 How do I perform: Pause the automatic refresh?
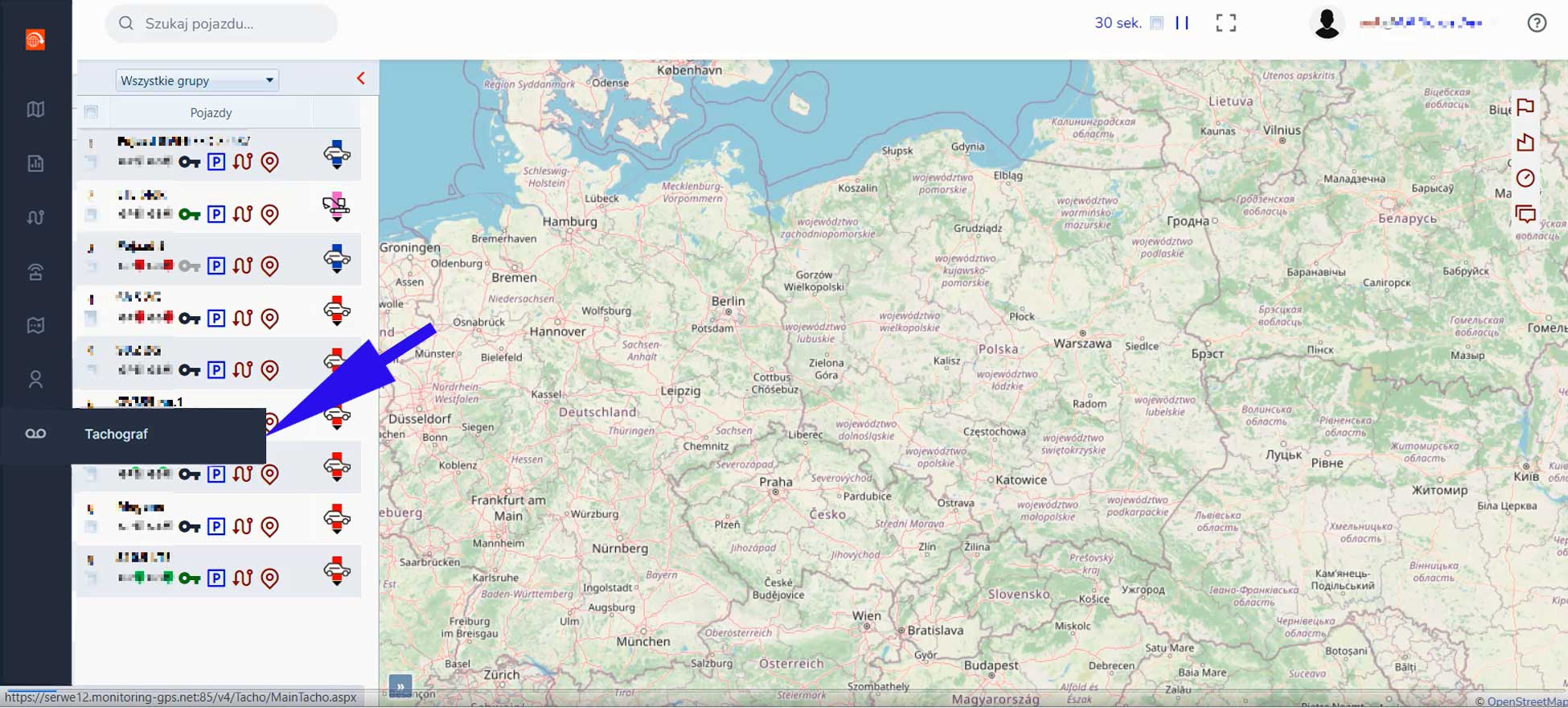[x=1182, y=23]
